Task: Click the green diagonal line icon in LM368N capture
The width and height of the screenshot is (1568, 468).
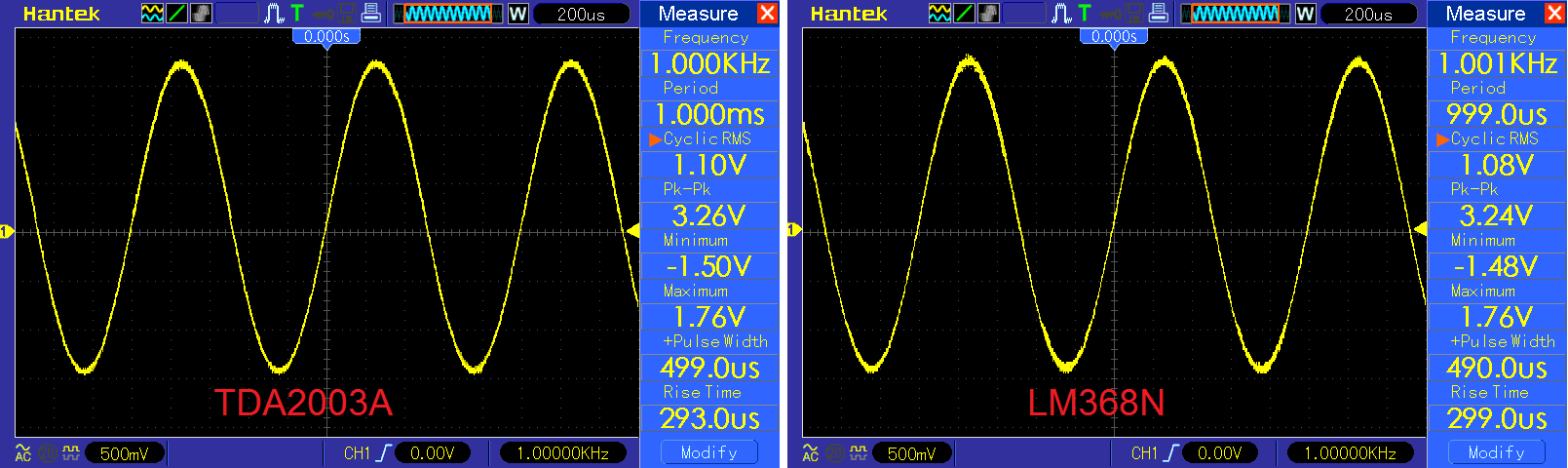Action: (x=964, y=14)
